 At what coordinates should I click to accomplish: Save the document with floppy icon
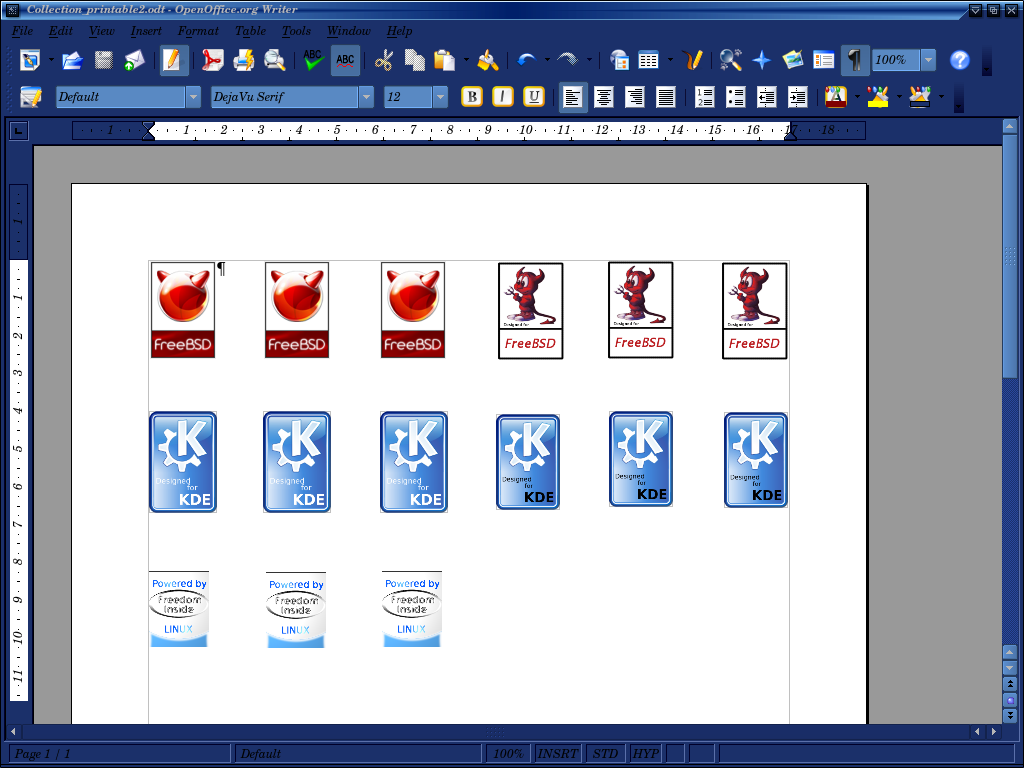click(103, 60)
